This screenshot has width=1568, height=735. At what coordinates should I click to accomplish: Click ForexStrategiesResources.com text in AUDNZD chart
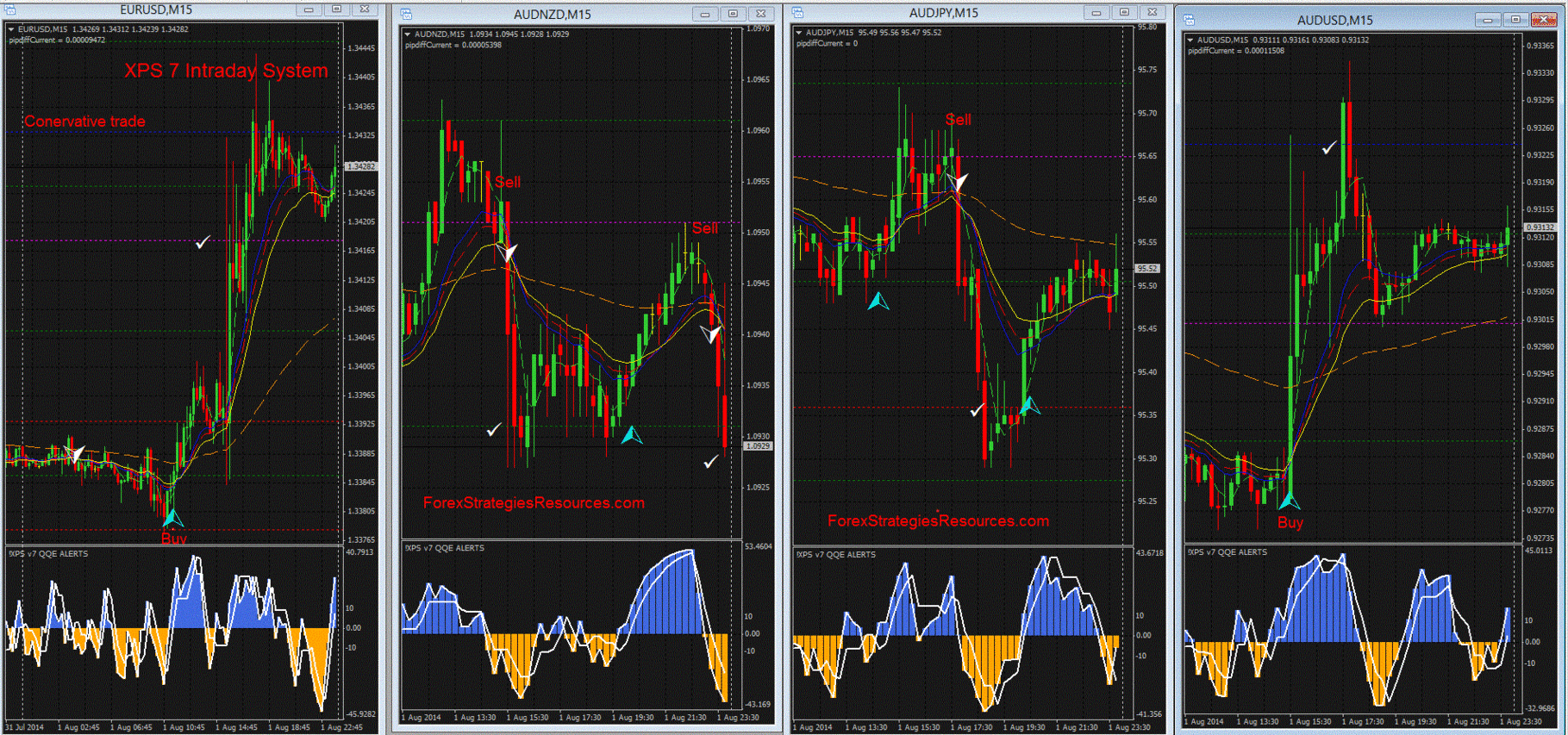(534, 502)
